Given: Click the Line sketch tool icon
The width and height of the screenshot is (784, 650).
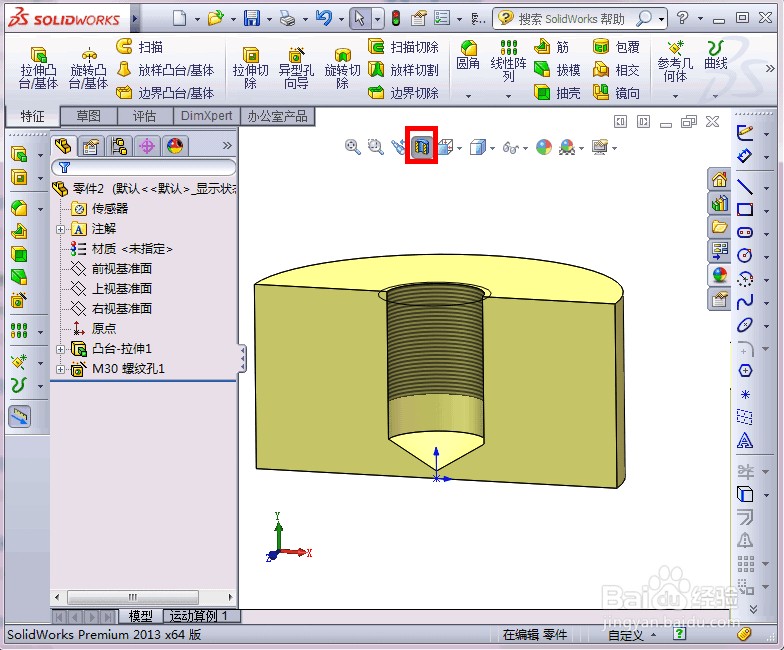Looking at the screenshot, I should tap(745, 186).
